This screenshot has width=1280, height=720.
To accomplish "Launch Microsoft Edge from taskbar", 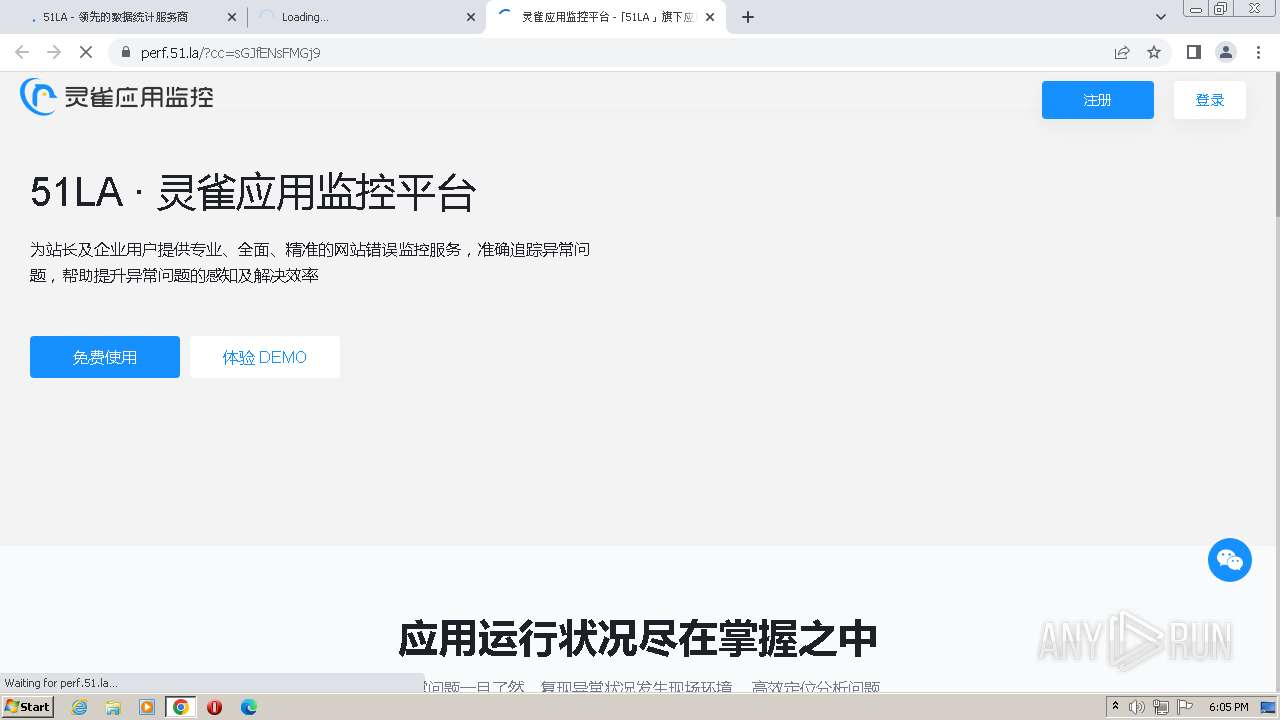I will point(248,707).
